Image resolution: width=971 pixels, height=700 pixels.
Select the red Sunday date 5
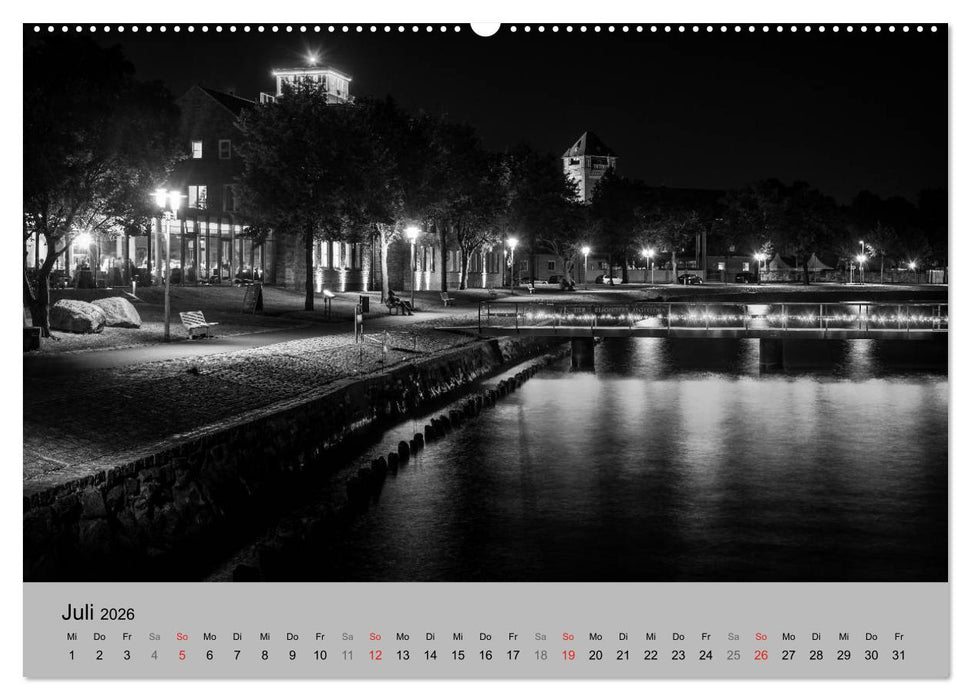click(x=181, y=653)
